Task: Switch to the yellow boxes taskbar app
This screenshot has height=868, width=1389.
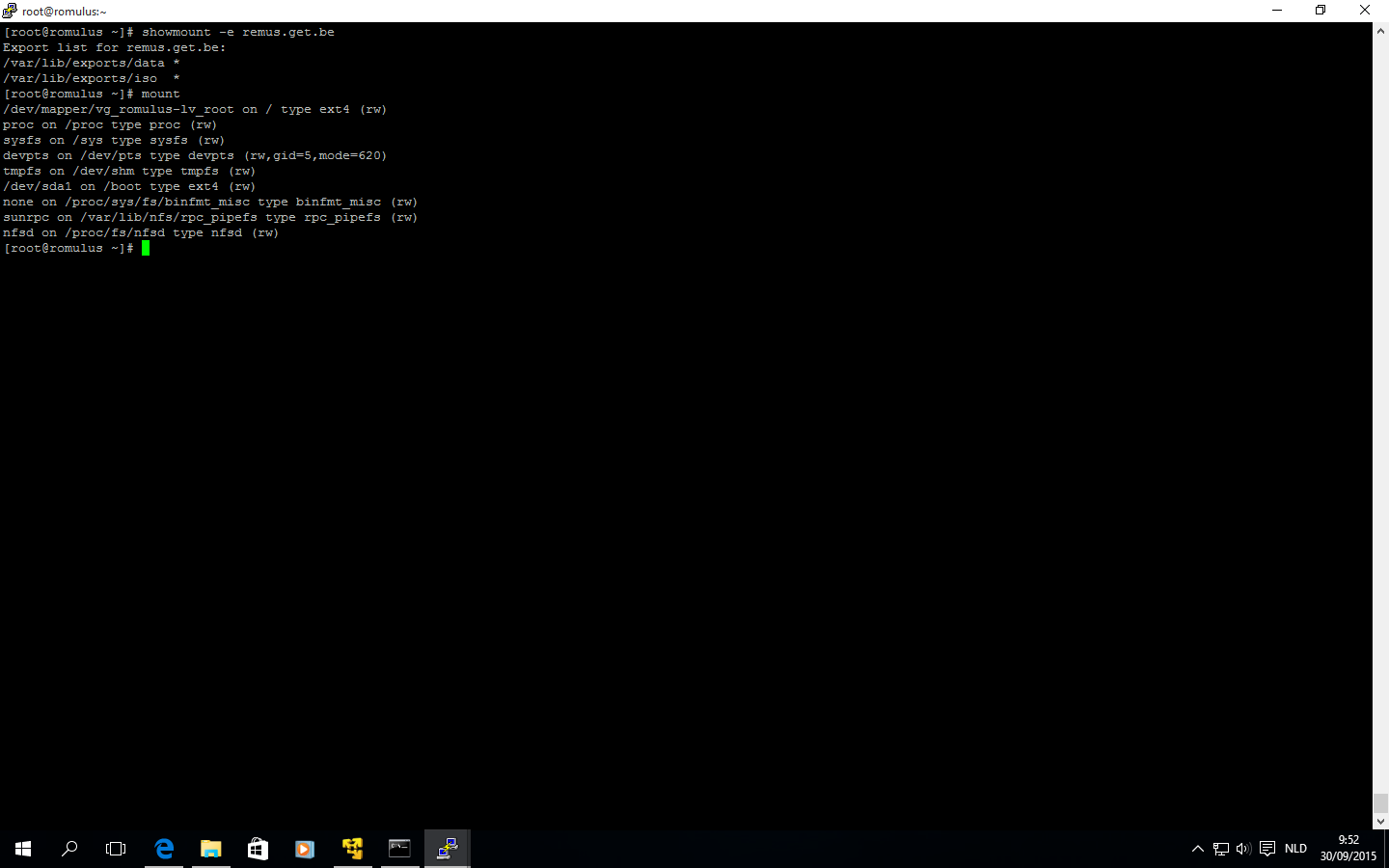Action: coord(352,849)
